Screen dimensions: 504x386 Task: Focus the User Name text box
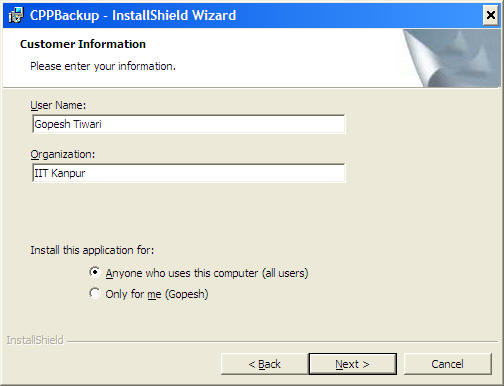189,124
